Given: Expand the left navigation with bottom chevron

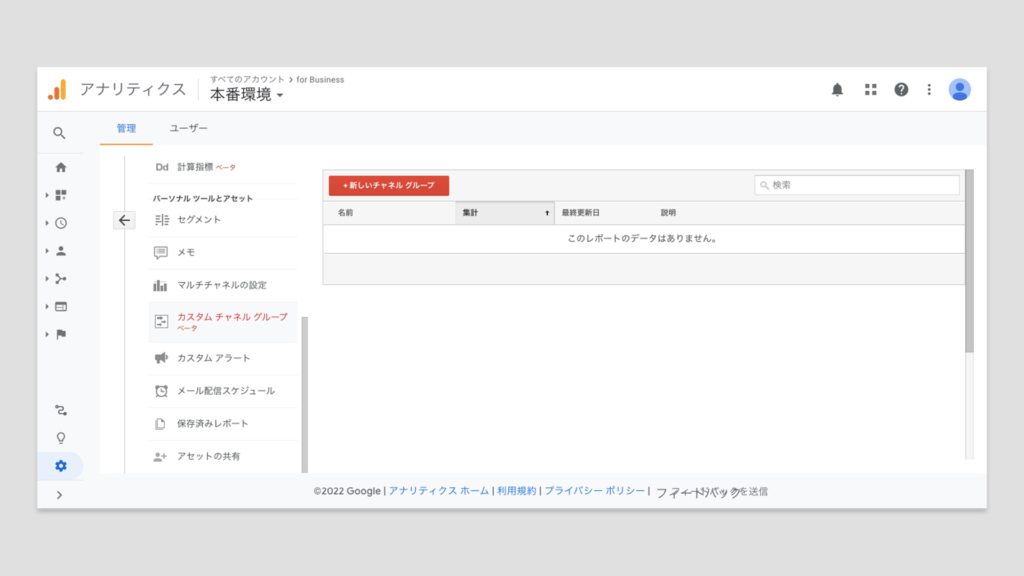Looking at the screenshot, I should (60, 495).
